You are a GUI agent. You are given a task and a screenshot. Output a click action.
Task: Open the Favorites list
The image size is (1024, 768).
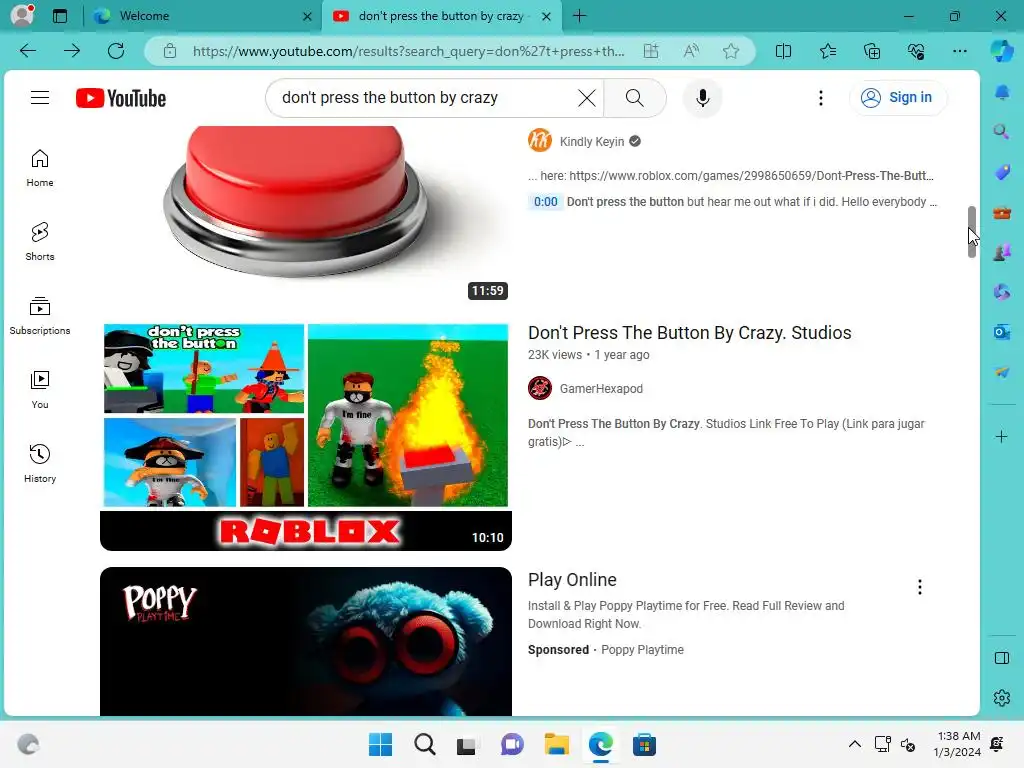pyautogui.click(x=827, y=51)
